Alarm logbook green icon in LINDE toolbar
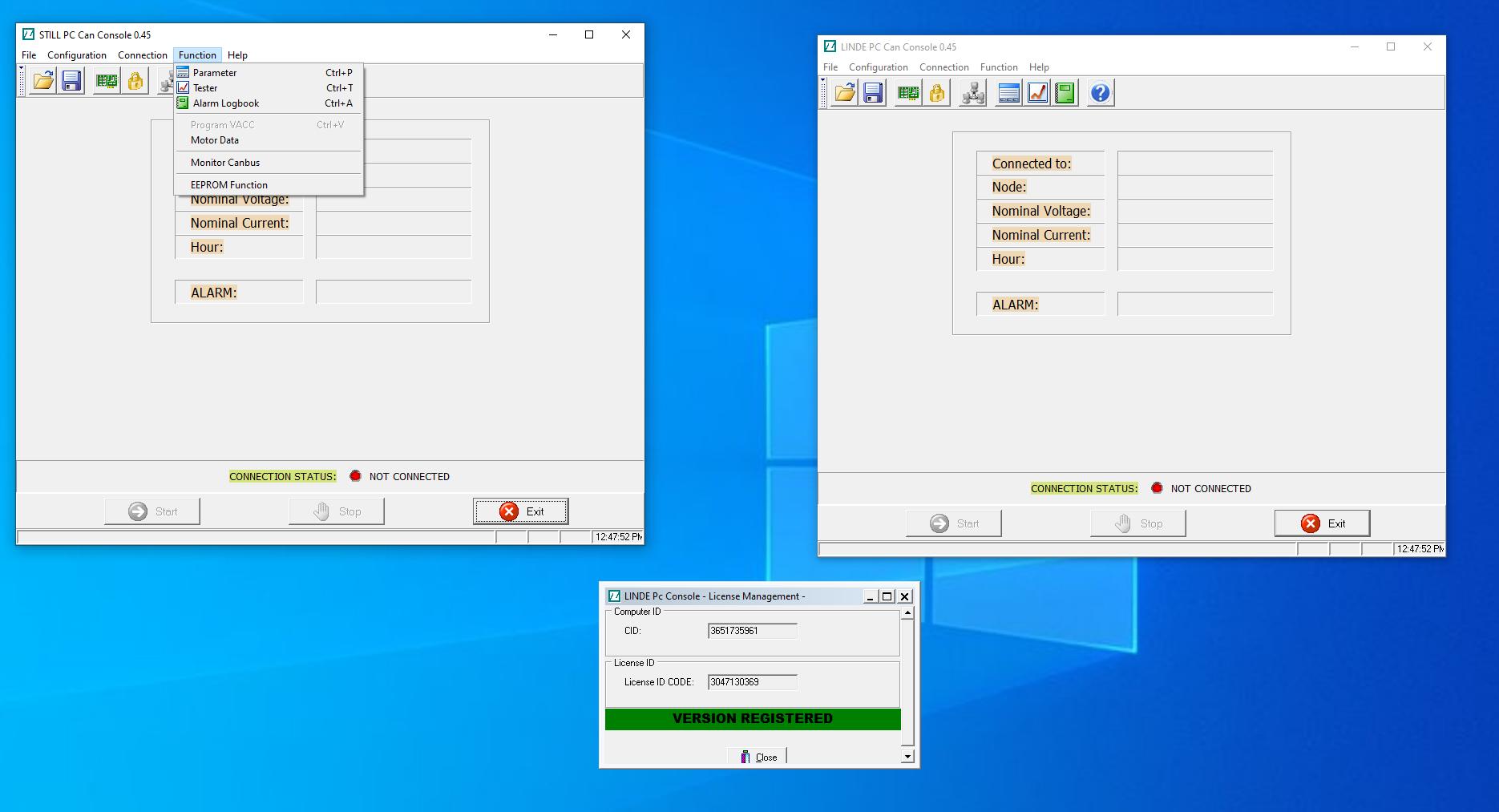Screen dimensions: 1499x812 [x=1065, y=93]
